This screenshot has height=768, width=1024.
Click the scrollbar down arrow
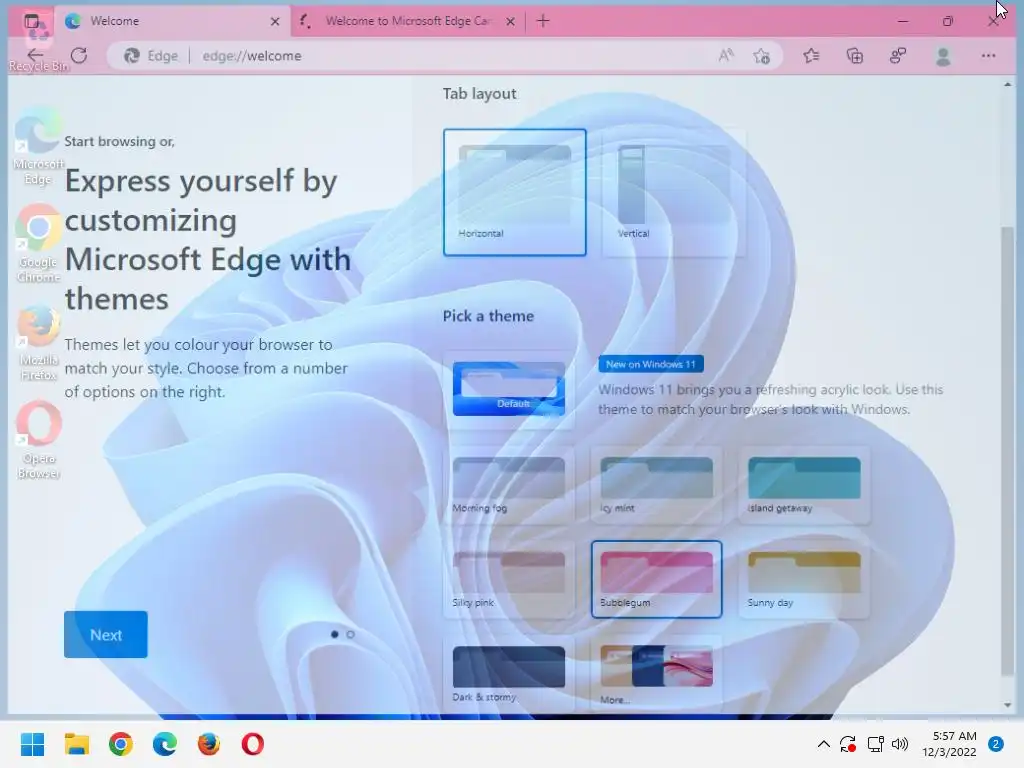click(x=1008, y=705)
